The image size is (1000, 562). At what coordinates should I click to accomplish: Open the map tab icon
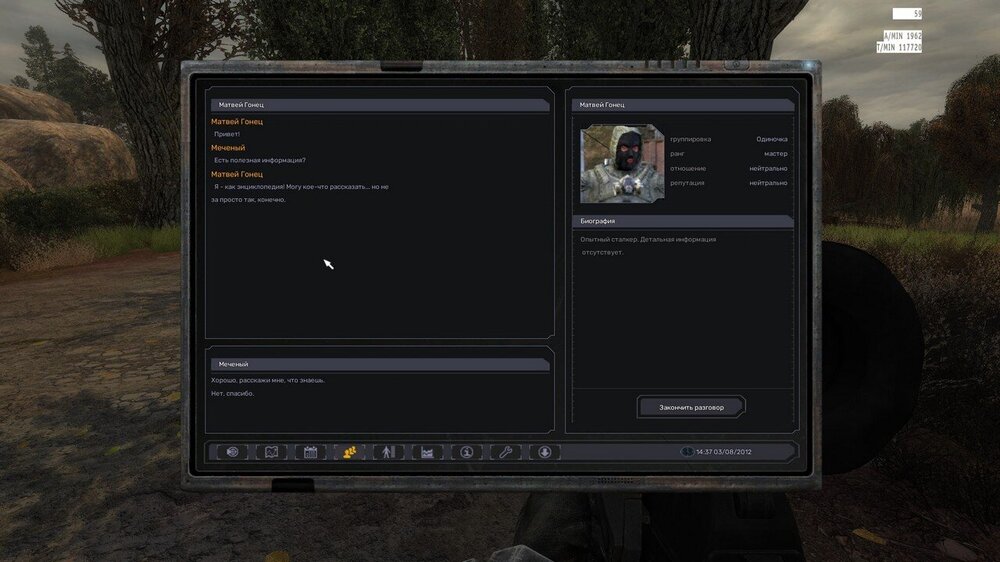pos(271,452)
